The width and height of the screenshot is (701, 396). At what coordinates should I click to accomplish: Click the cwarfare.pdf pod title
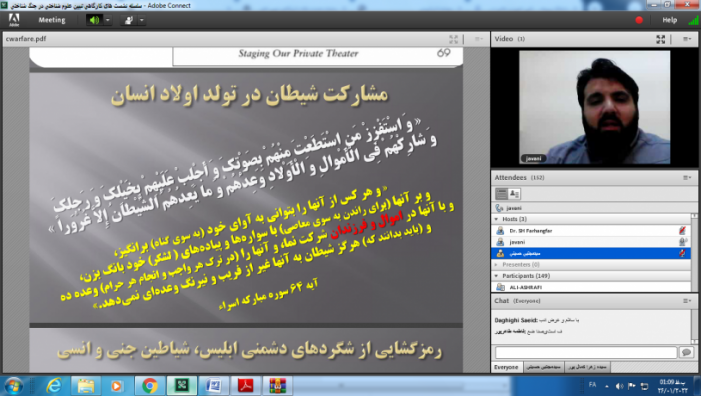(x=26, y=39)
